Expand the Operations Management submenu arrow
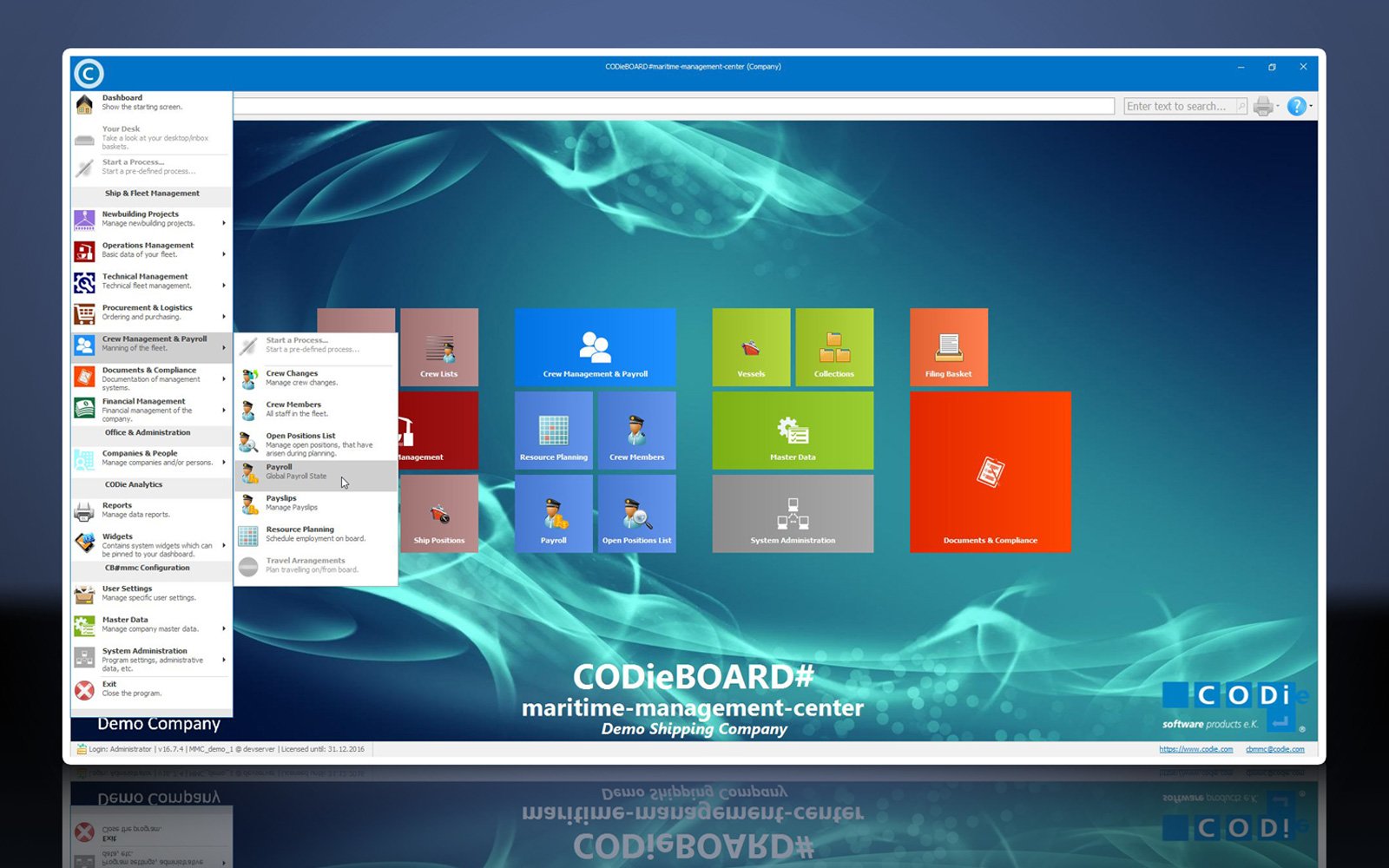The image size is (1389, 868). click(x=224, y=254)
